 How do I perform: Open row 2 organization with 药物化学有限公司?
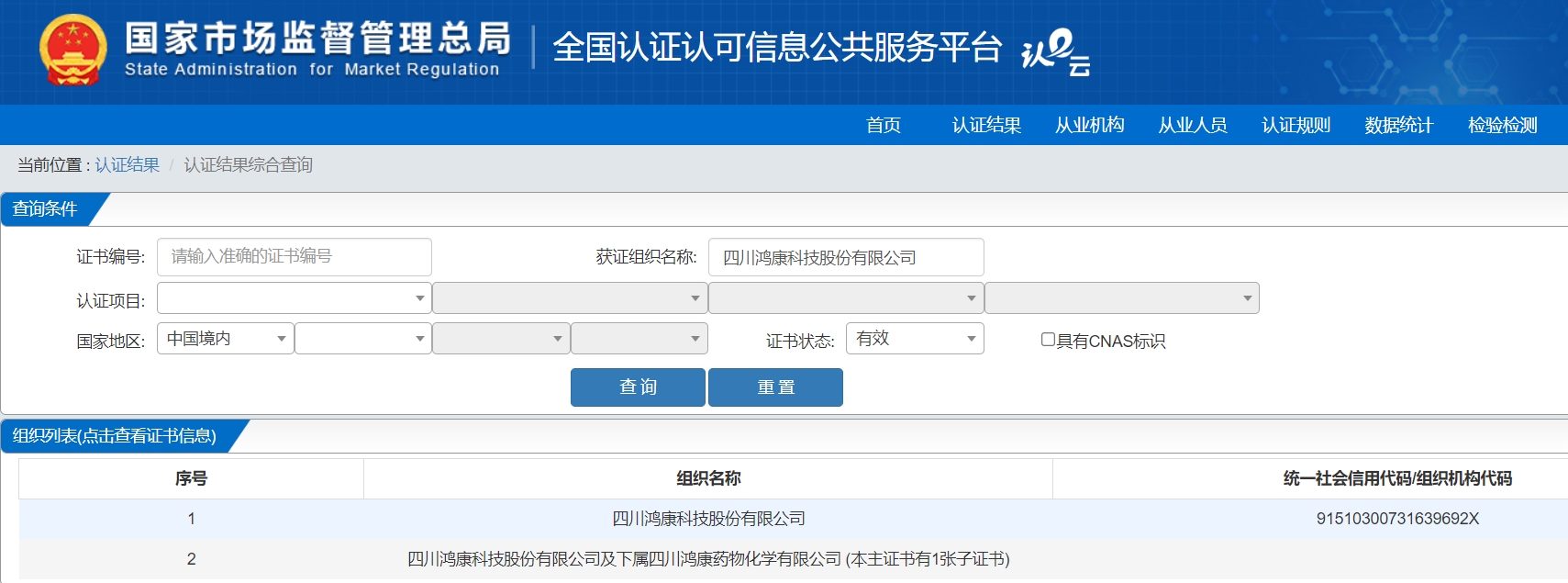point(708,559)
